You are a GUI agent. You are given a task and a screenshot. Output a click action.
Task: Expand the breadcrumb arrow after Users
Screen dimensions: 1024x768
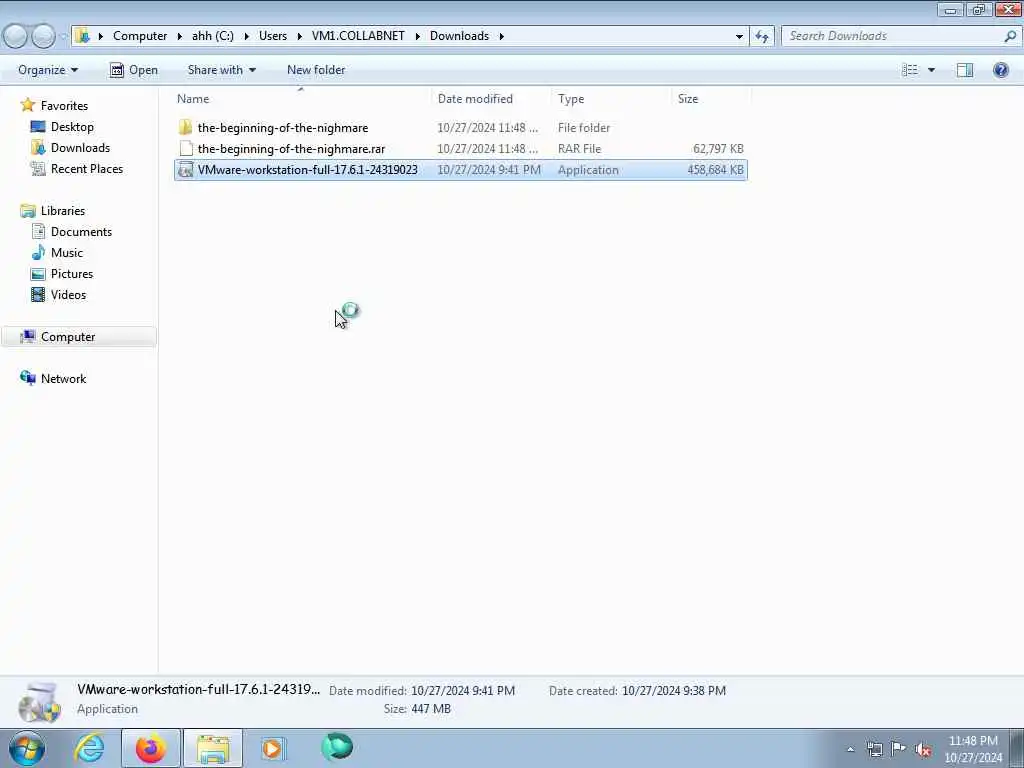point(300,36)
